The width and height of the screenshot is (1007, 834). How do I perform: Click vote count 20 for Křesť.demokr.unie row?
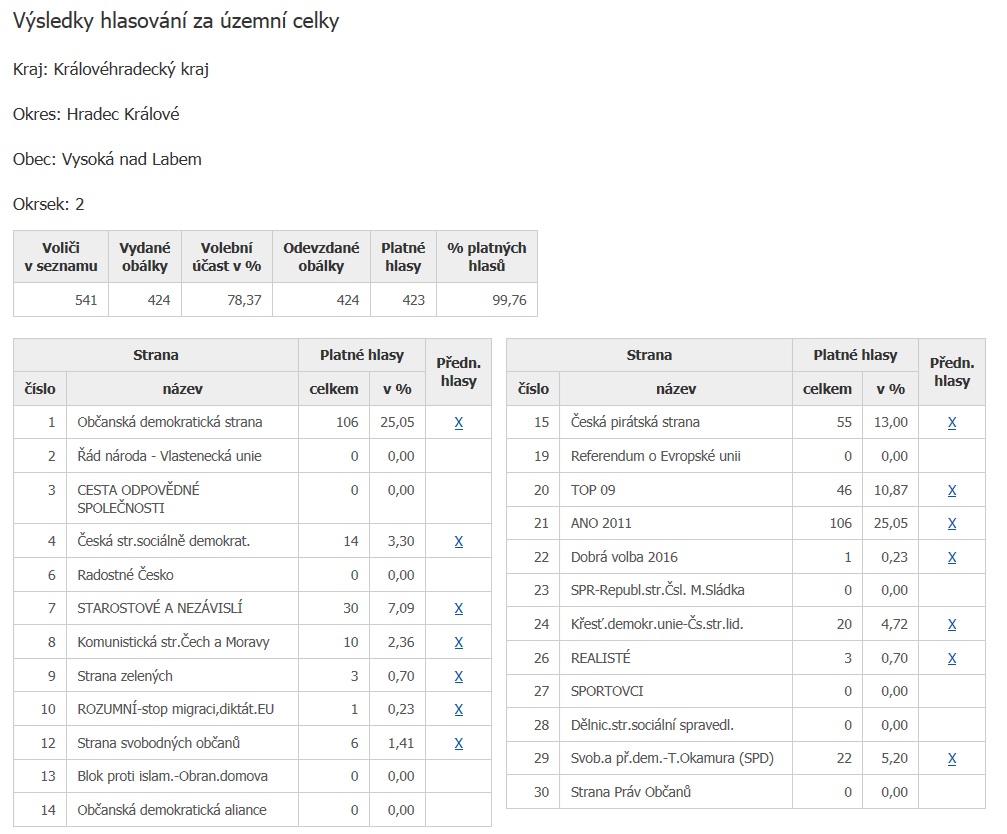(x=844, y=624)
